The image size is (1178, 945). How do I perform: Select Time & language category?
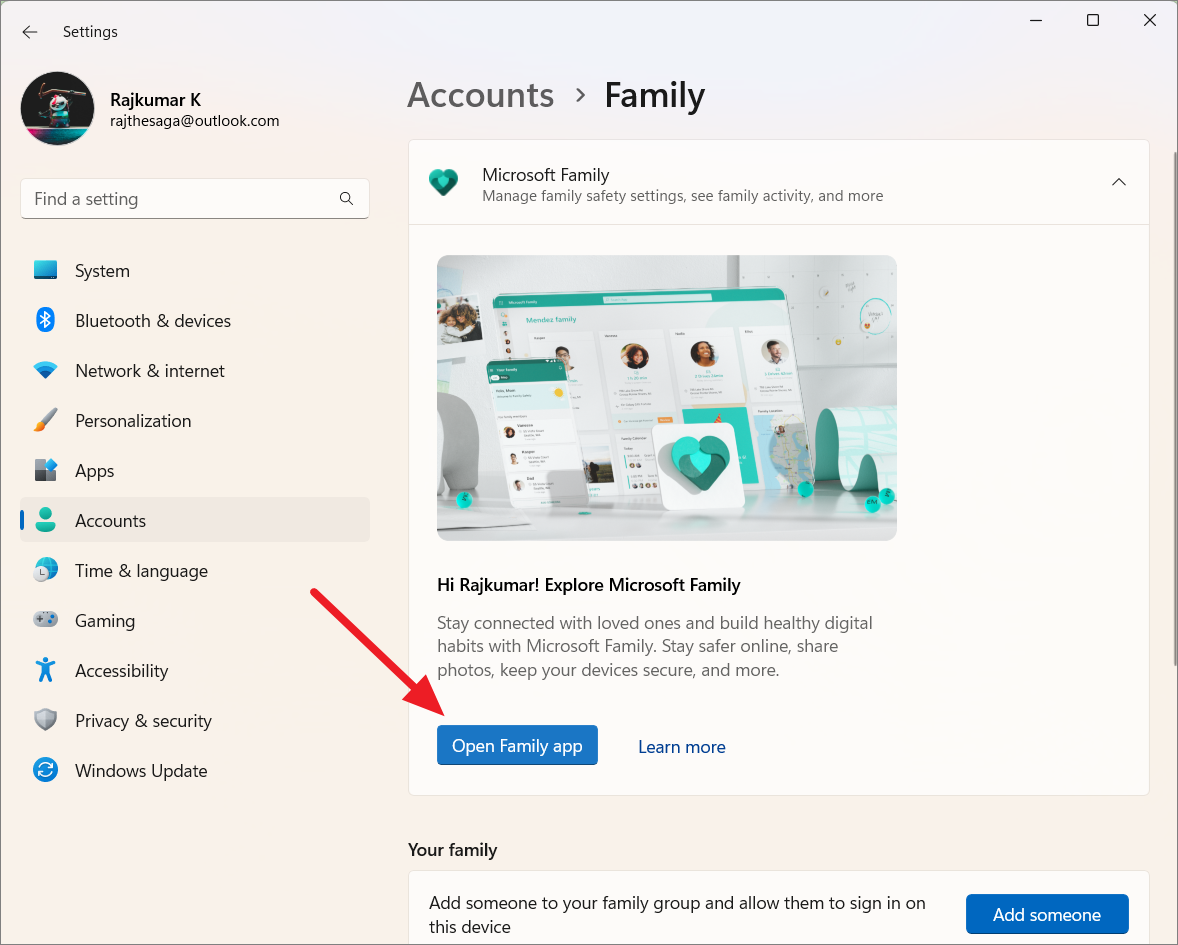coord(195,570)
